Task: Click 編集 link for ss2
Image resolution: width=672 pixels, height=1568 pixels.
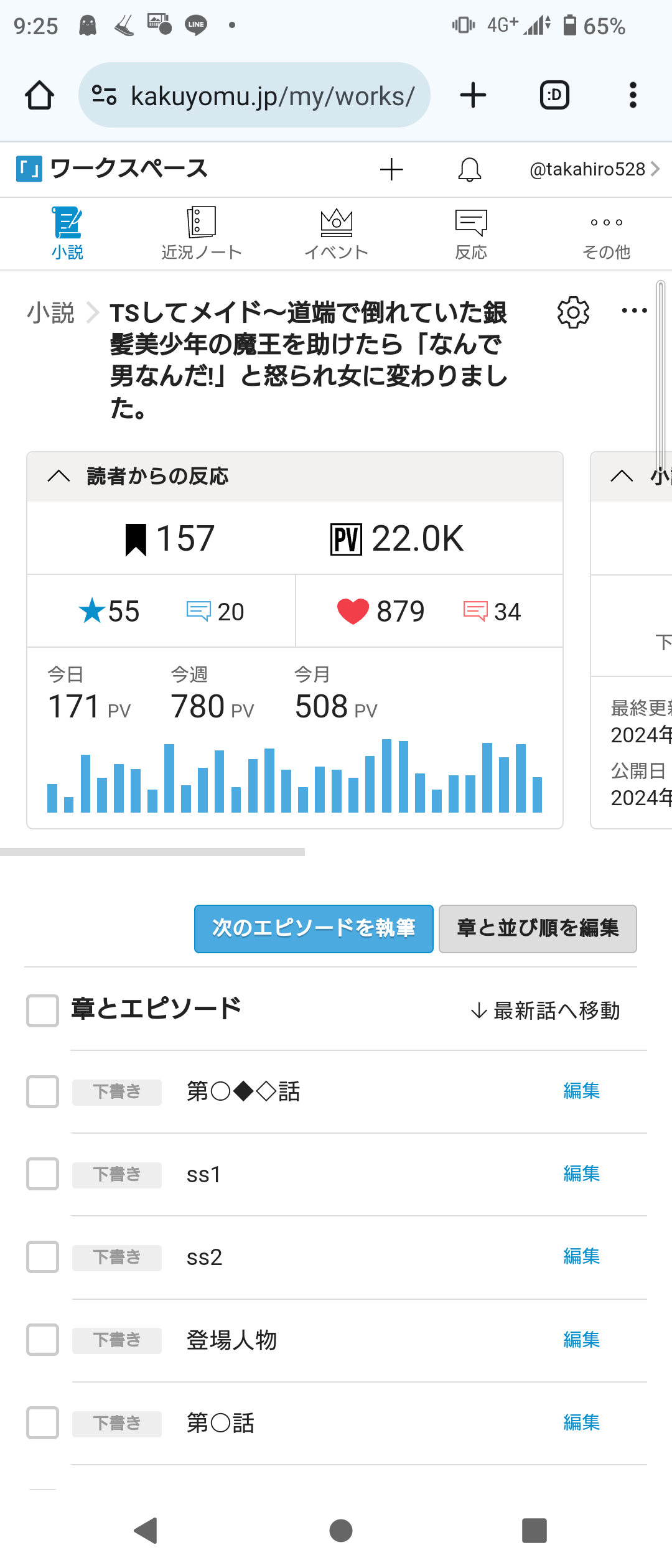Action: (x=581, y=1257)
